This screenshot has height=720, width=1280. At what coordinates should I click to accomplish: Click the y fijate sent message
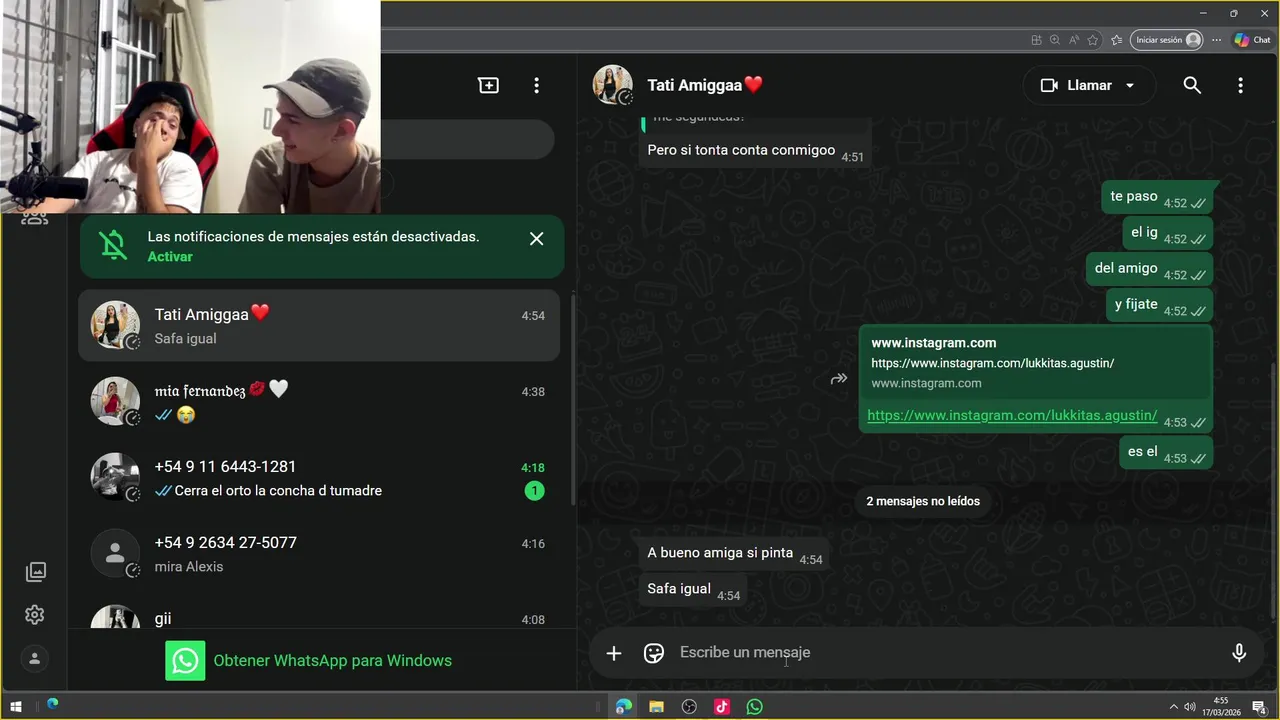coord(1160,305)
